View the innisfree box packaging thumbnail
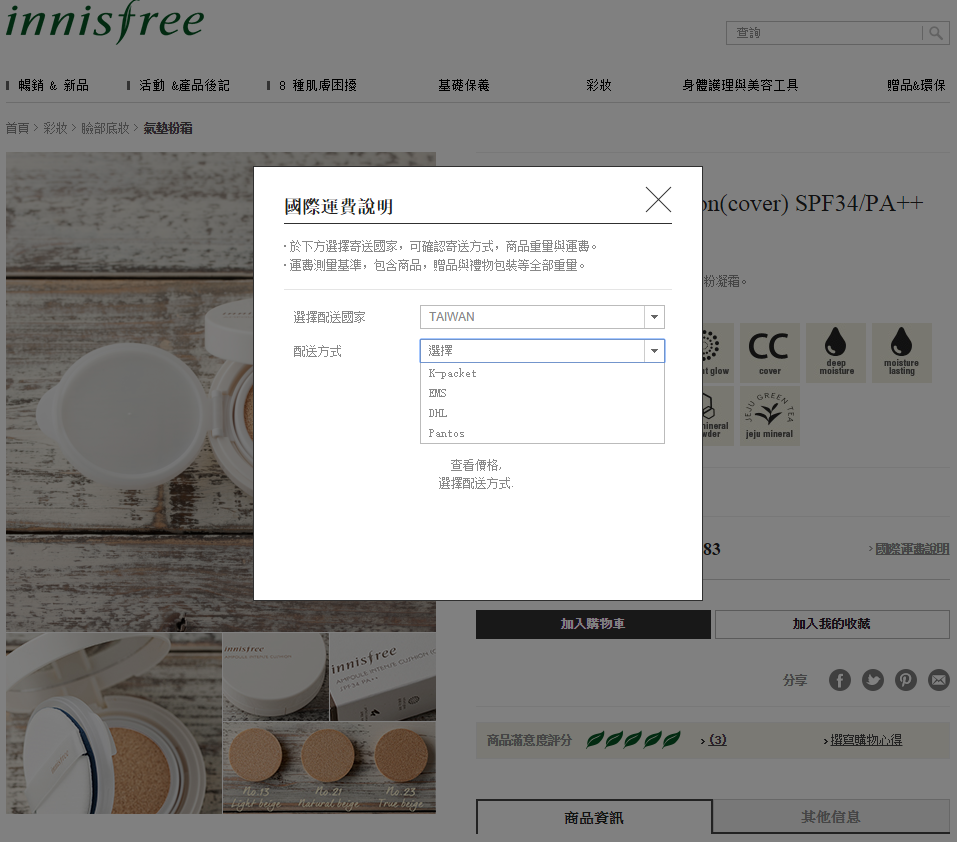This screenshot has width=957, height=842. pyautogui.click(x=383, y=677)
